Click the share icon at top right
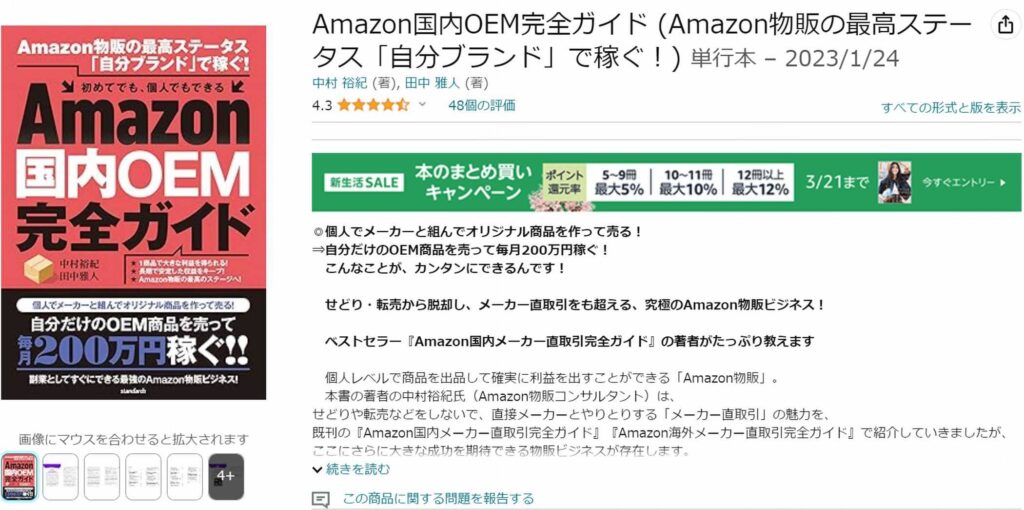Image resolution: width=1024 pixels, height=510 pixels. 1002,26
